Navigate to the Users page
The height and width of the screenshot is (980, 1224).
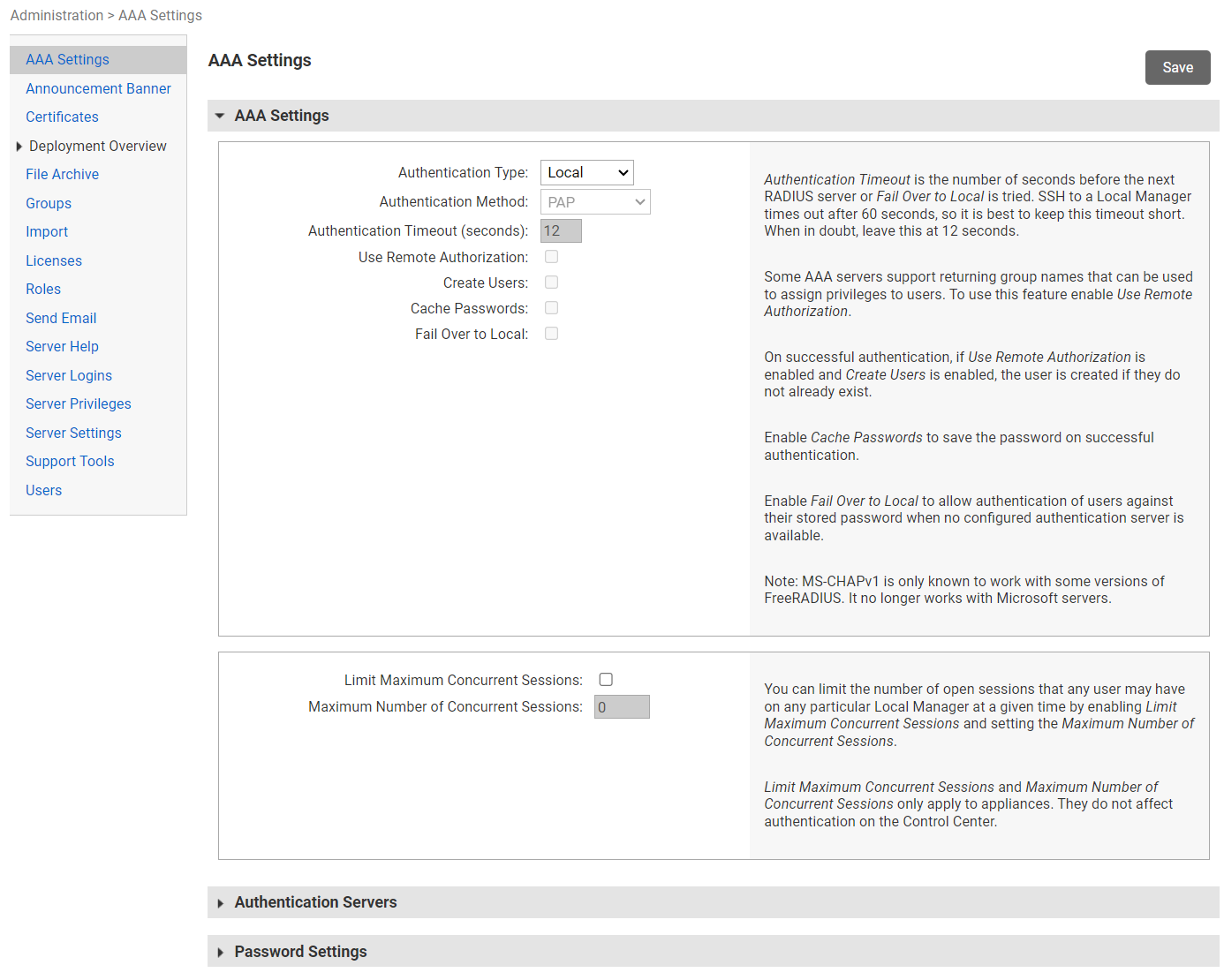point(43,490)
